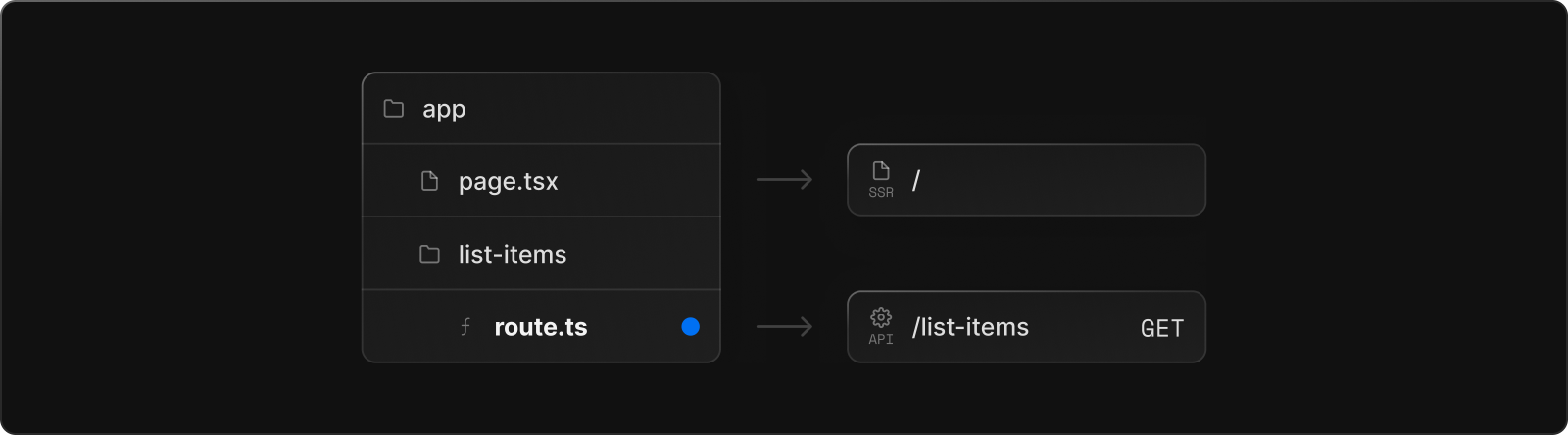Click the arrow next to page.tsx
The width and height of the screenshot is (1568, 435).
point(784,180)
